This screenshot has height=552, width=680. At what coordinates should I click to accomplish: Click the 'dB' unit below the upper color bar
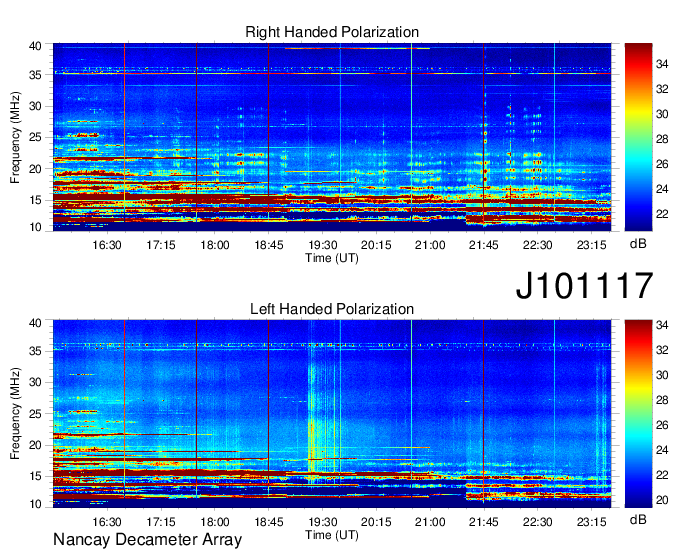coord(638,244)
